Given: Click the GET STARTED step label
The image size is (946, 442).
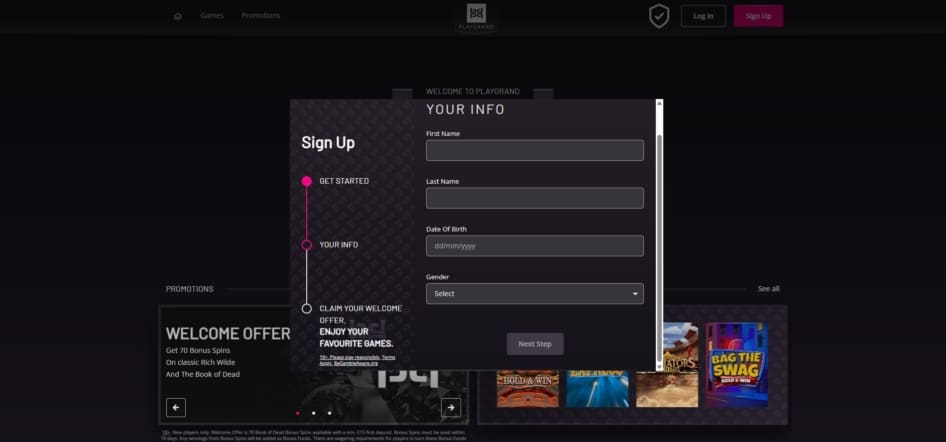Looking at the screenshot, I should [344, 181].
